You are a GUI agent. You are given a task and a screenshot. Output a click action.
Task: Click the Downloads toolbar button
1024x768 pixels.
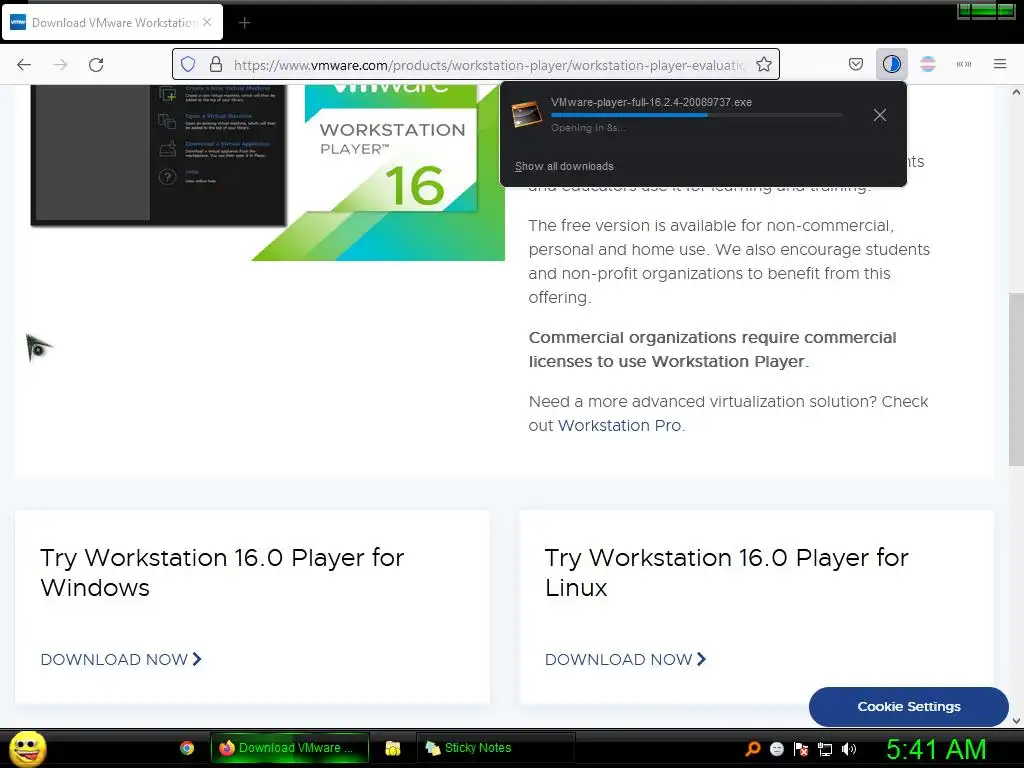(x=891, y=64)
